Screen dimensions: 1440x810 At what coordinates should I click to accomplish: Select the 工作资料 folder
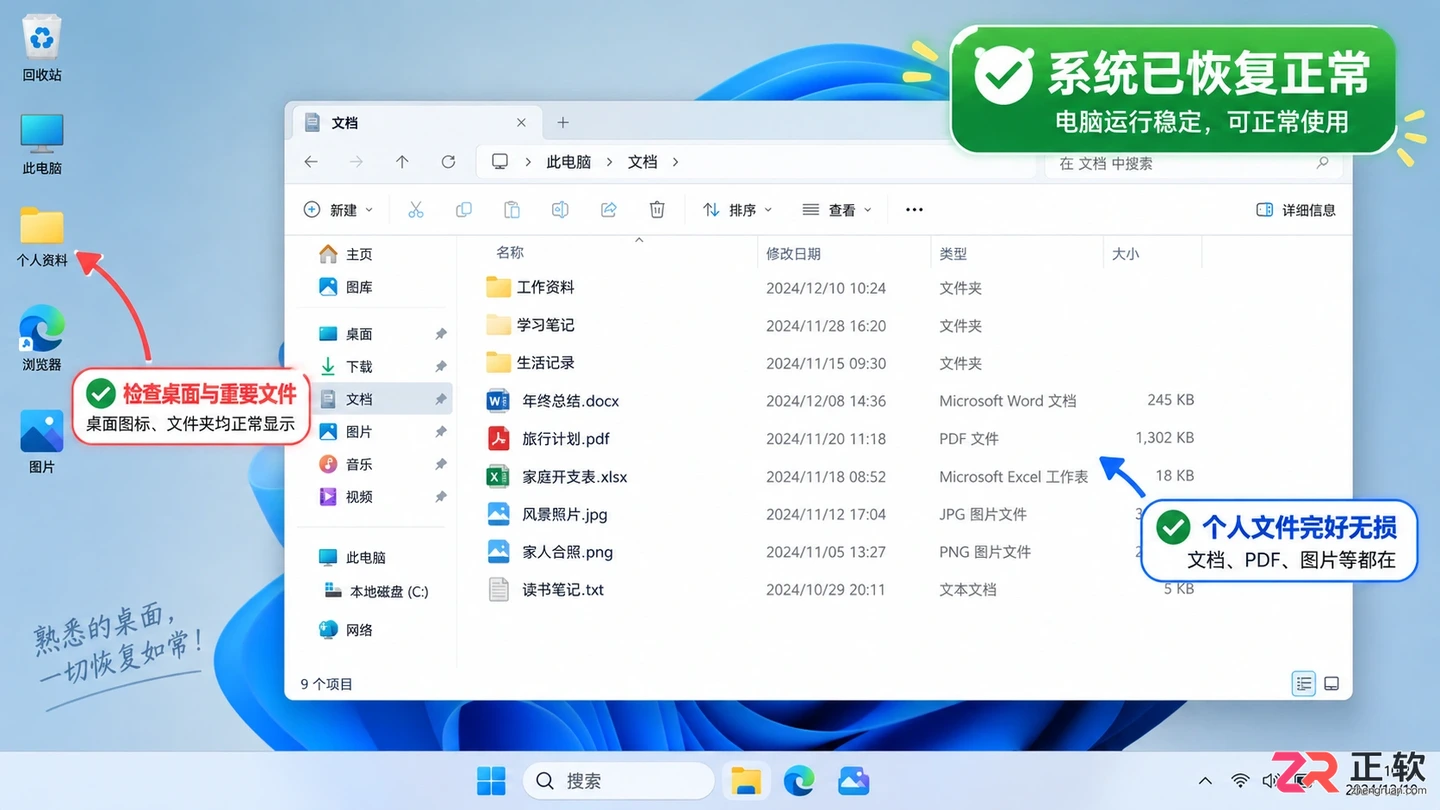(530, 287)
